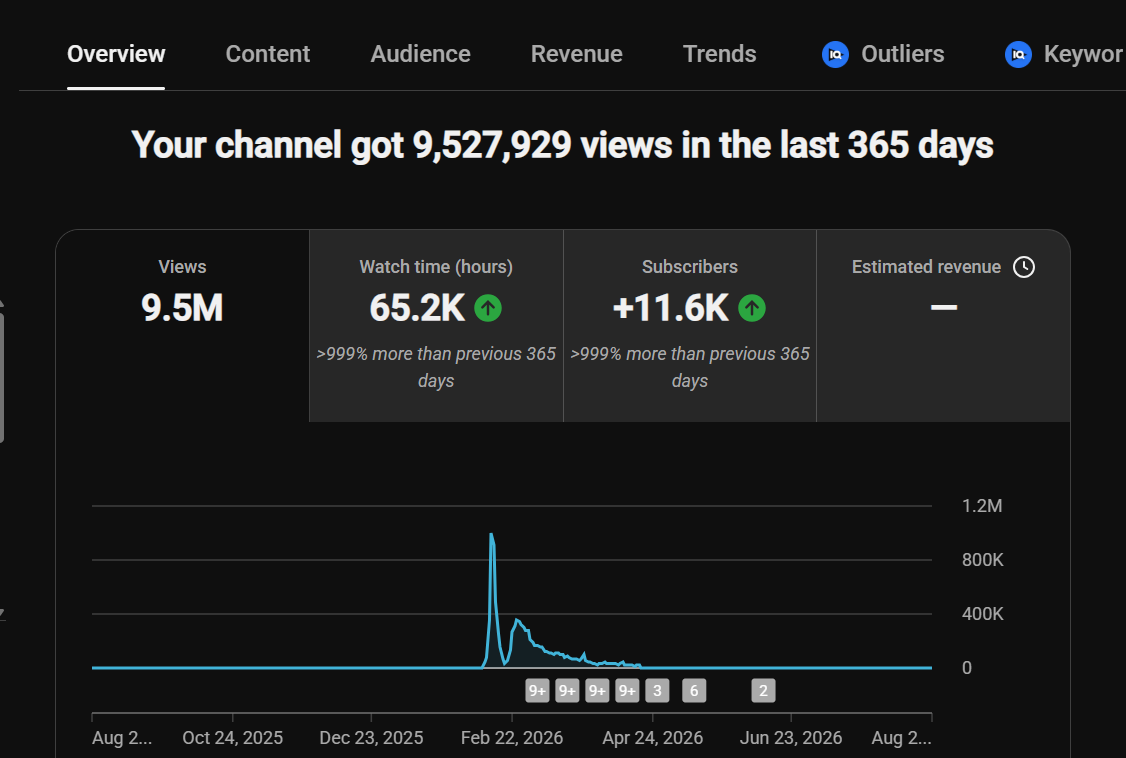Select the Estimated revenue metric card

(x=944, y=326)
